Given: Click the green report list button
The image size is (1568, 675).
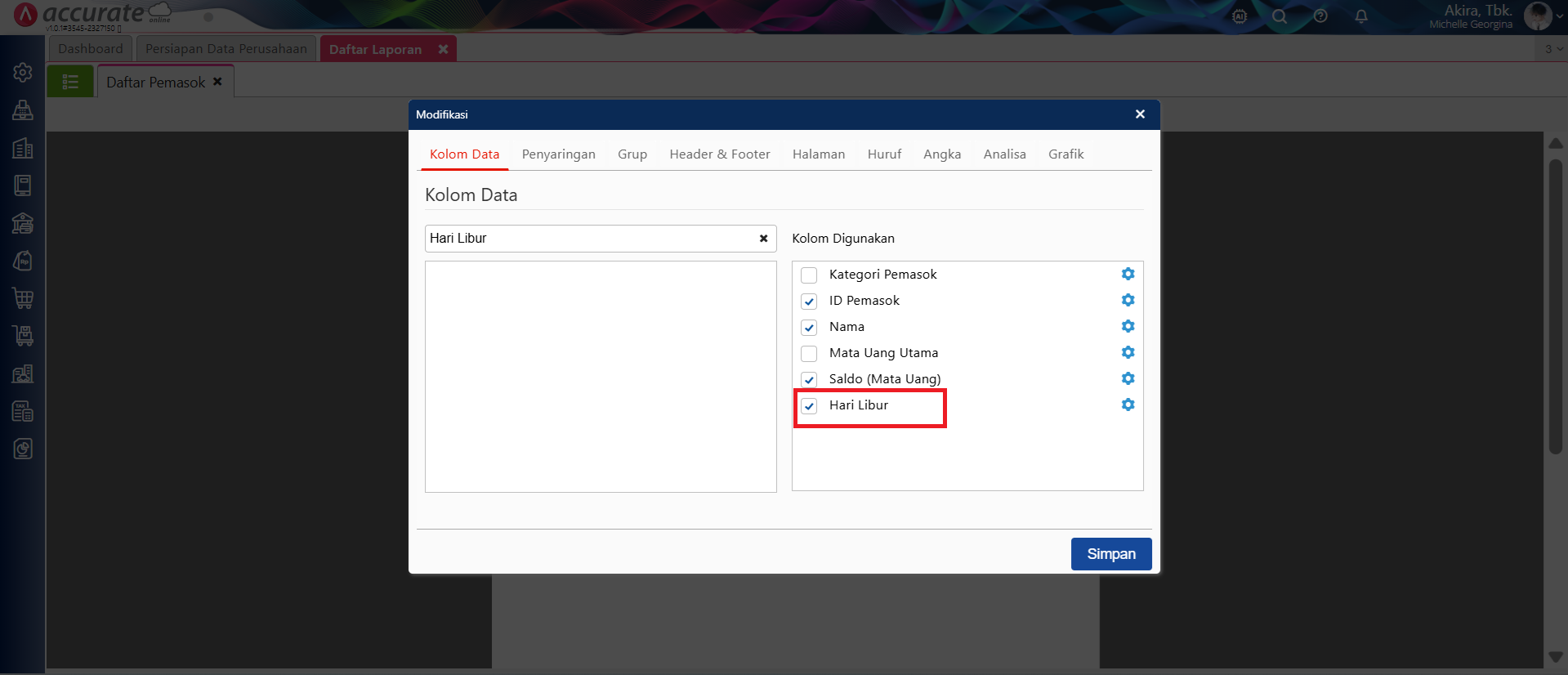Looking at the screenshot, I should pyautogui.click(x=70, y=82).
